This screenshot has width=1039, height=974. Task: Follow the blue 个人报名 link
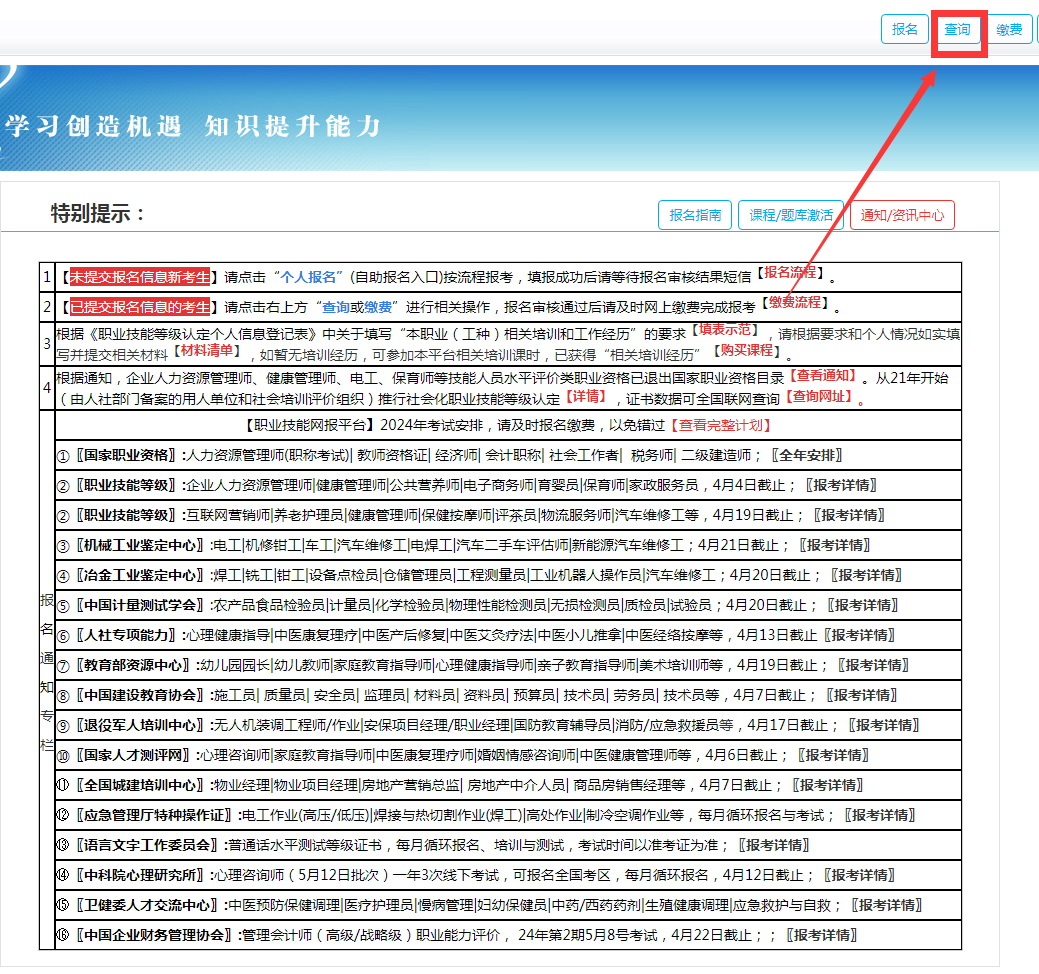point(310,277)
